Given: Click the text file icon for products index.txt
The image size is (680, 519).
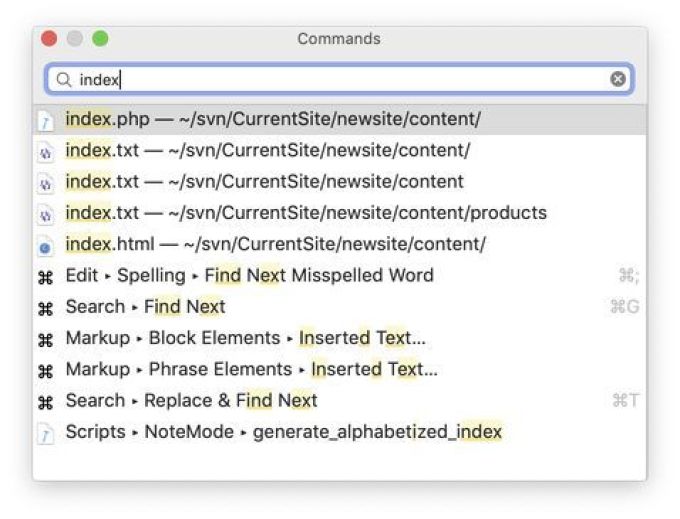Looking at the screenshot, I should (x=46, y=215).
